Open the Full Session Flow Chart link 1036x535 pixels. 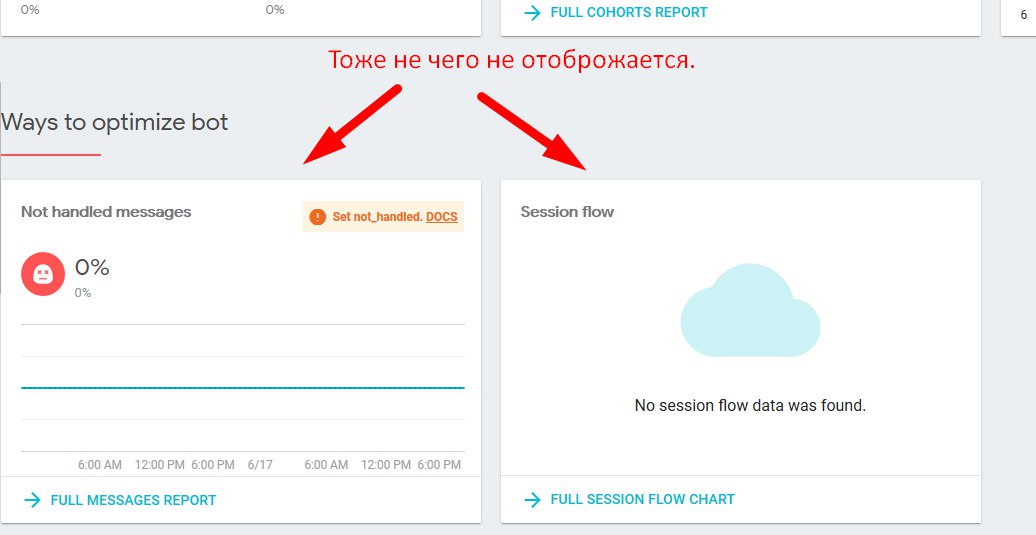tap(642, 499)
